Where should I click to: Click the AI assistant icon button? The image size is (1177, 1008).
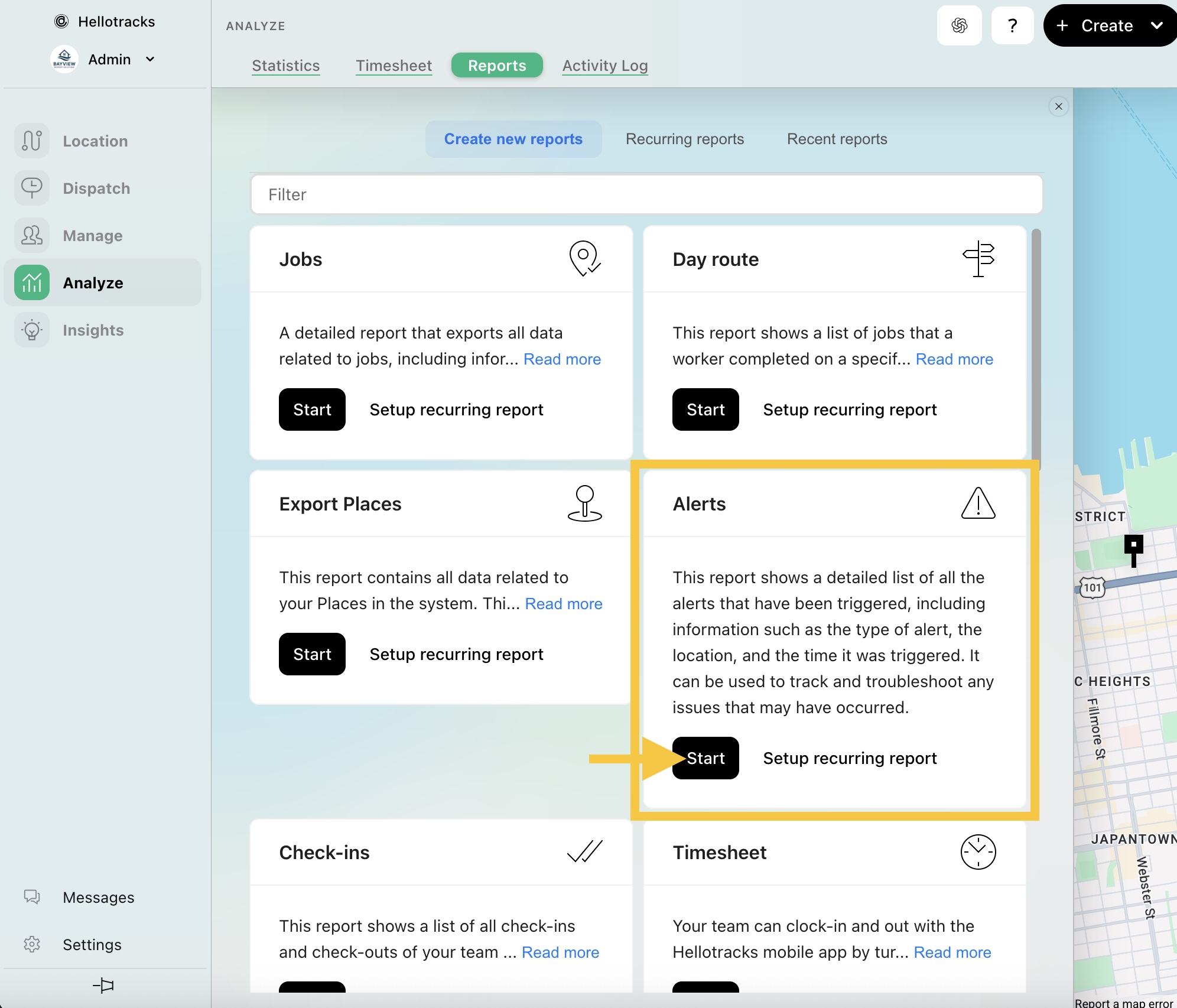point(959,25)
